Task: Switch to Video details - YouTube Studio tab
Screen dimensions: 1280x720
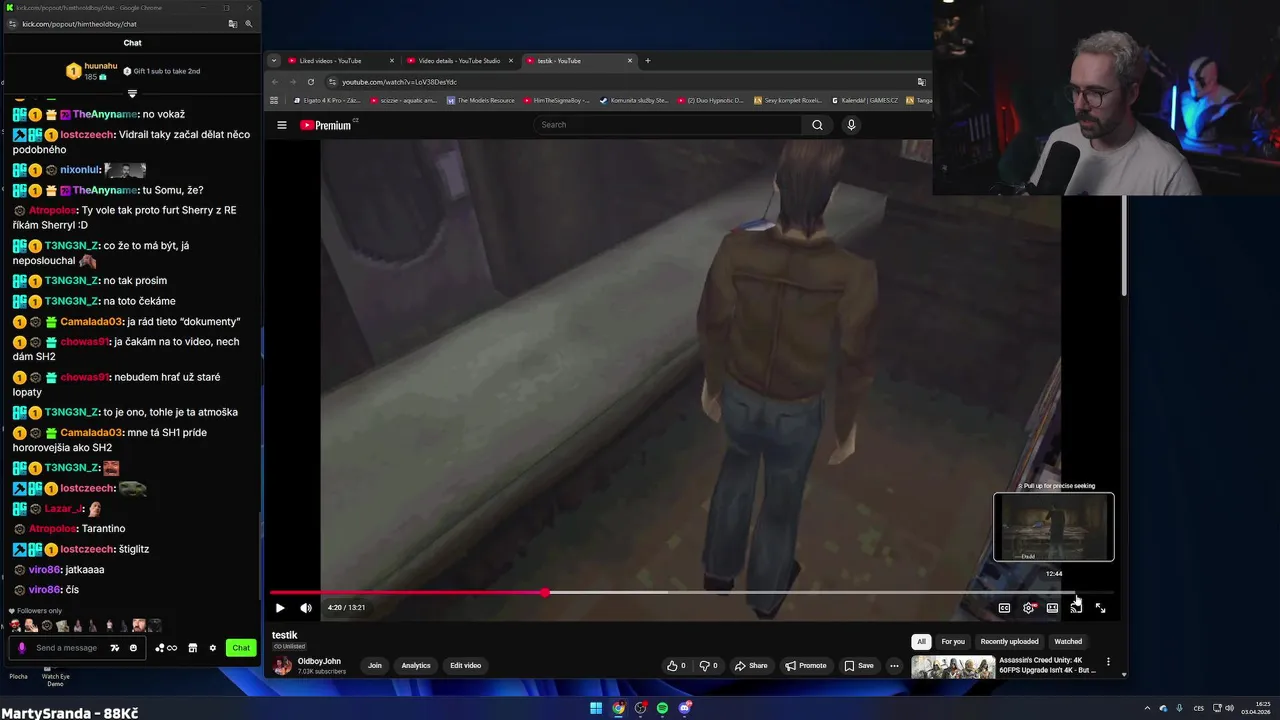Action: 459,61
